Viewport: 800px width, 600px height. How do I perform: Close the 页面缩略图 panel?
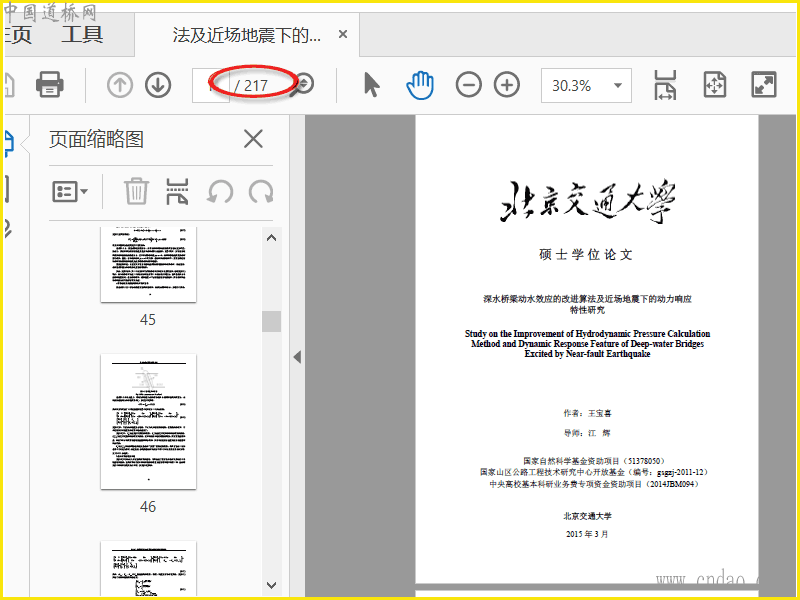[253, 139]
